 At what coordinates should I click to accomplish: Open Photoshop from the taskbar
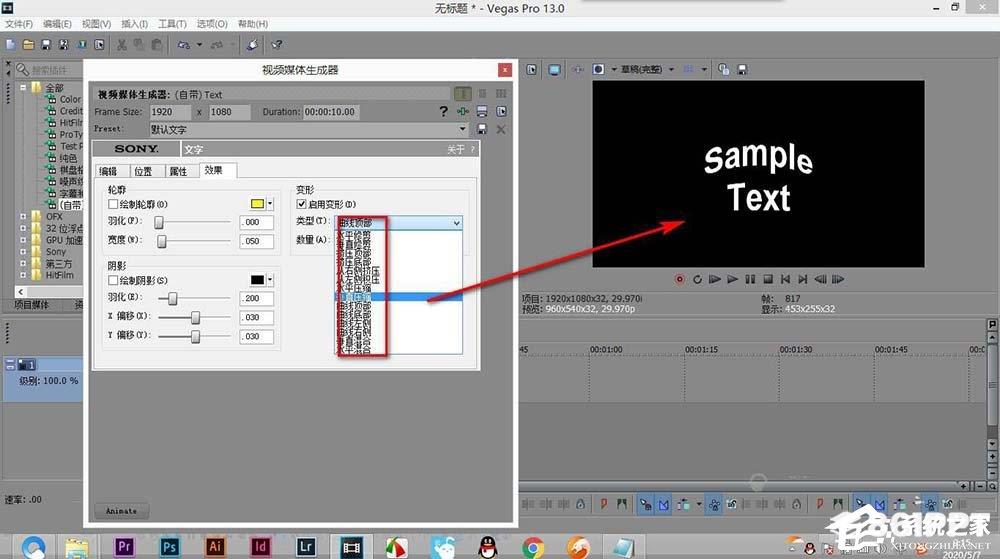click(170, 546)
